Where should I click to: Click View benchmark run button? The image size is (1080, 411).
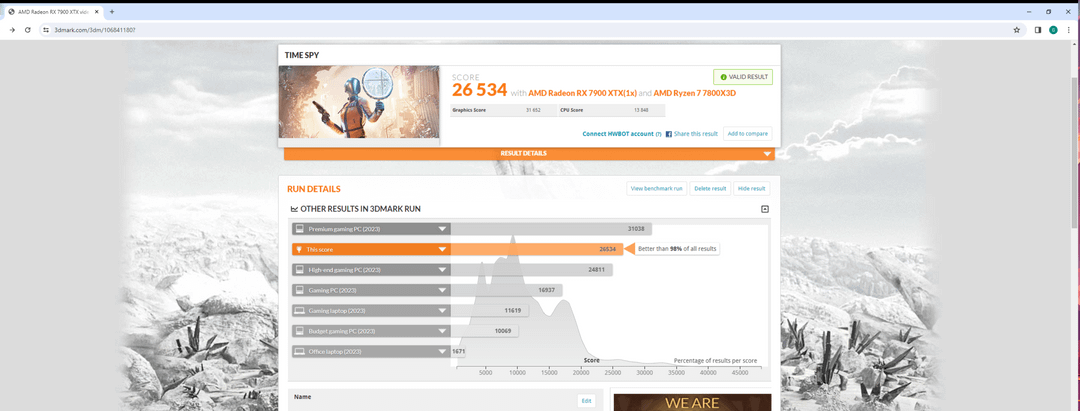click(x=656, y=189)
